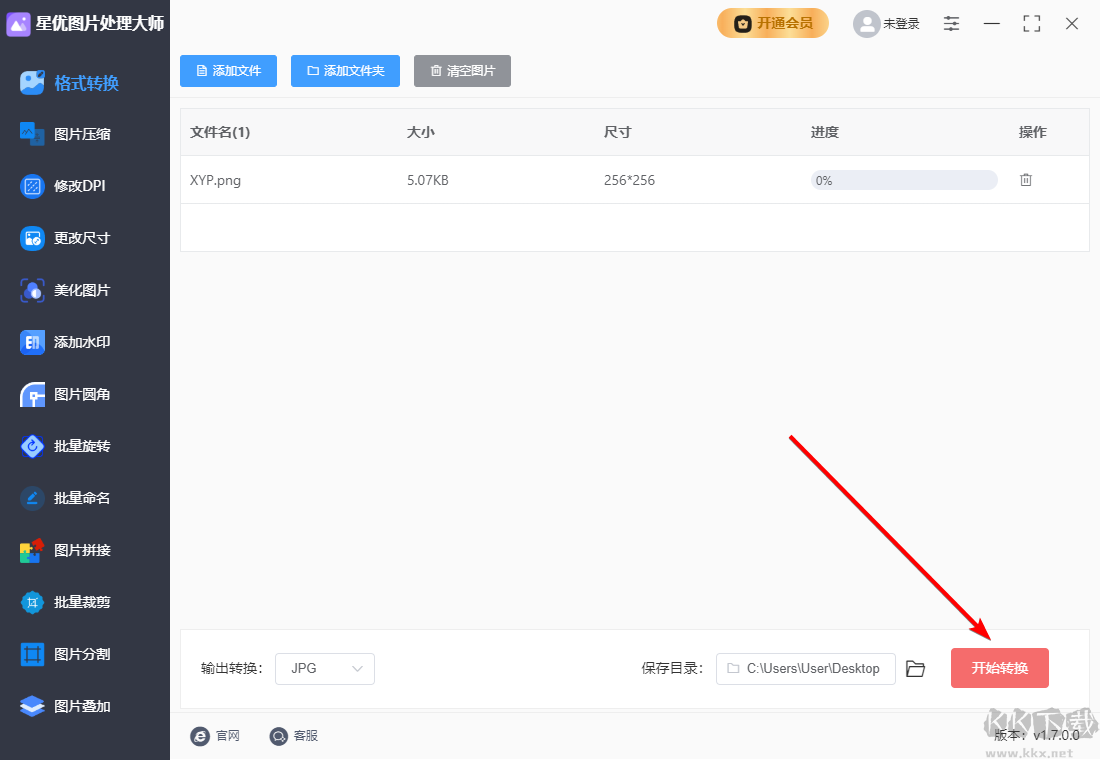Viewport: 1100px width, 760px height.
Task: Open the settings filter icon near top right
Action: [x=951, y=23]
